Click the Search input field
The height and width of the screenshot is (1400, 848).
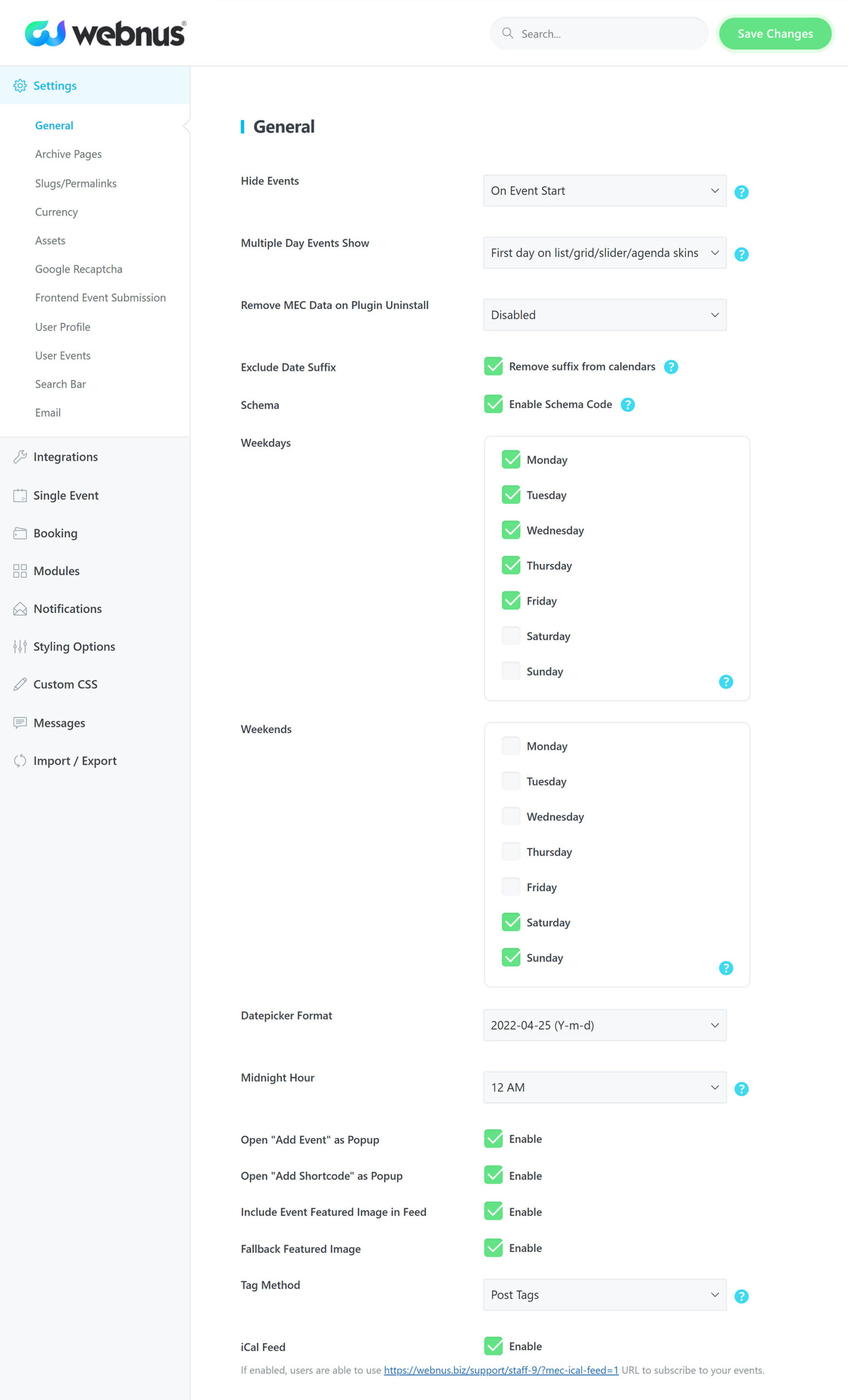pyautogui.click(x=599, y=33)
